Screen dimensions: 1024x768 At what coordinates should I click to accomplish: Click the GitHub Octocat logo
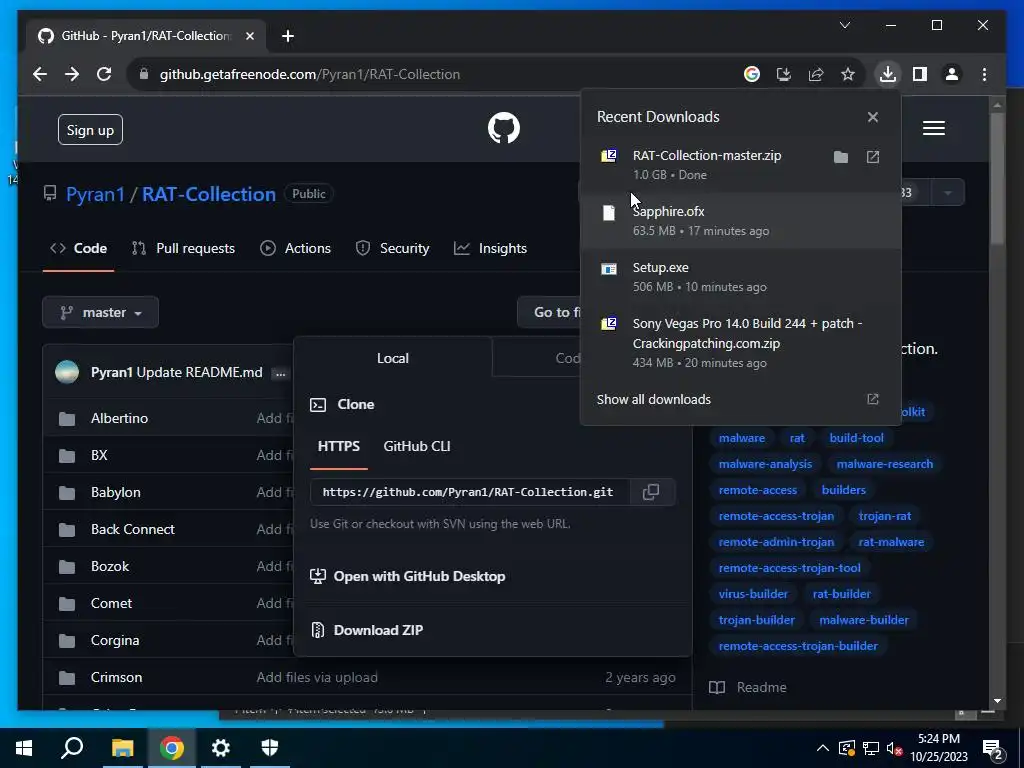point(504,128)
